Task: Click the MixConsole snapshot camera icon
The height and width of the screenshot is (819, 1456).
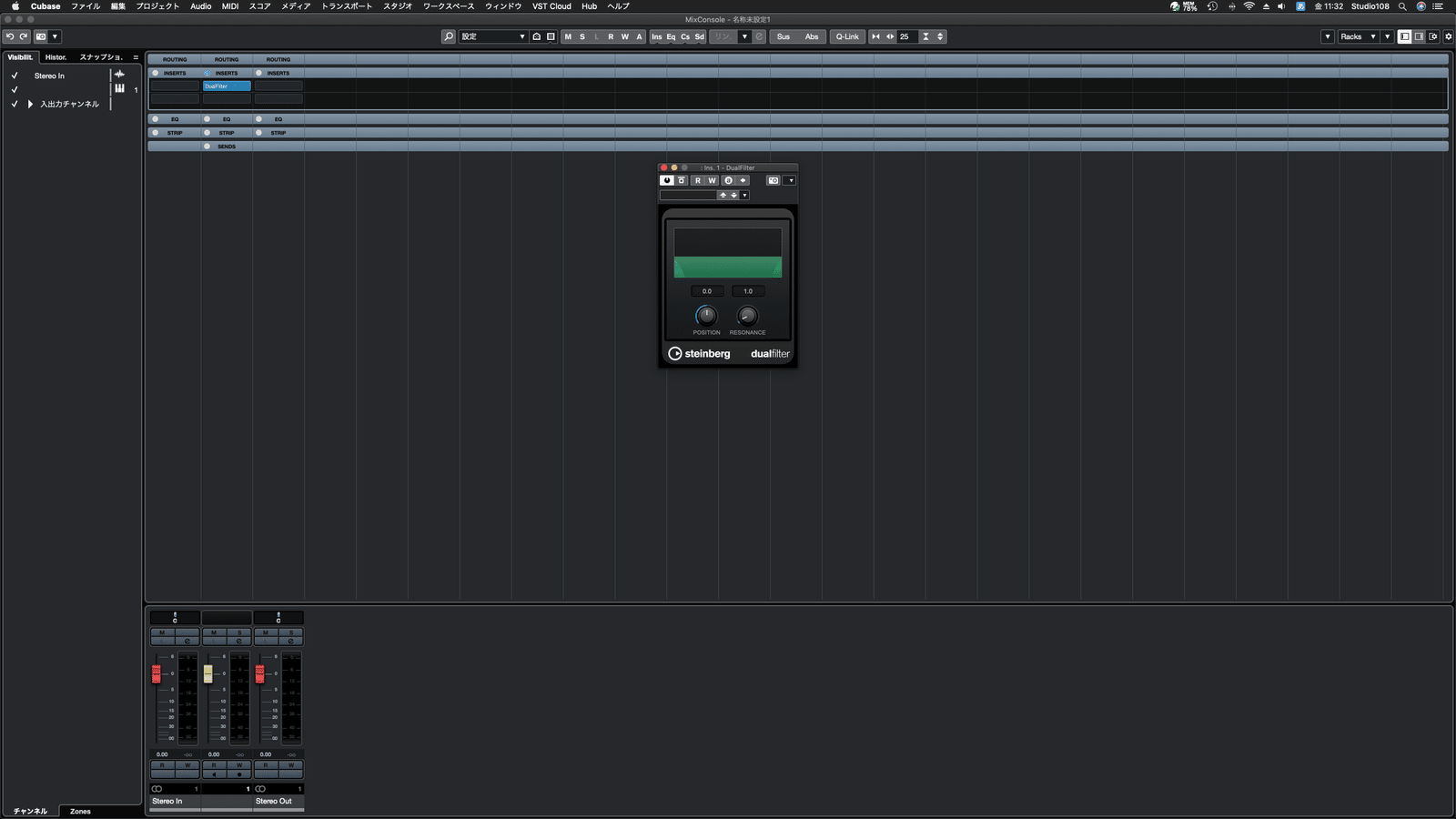Action: tap(41, 36)
